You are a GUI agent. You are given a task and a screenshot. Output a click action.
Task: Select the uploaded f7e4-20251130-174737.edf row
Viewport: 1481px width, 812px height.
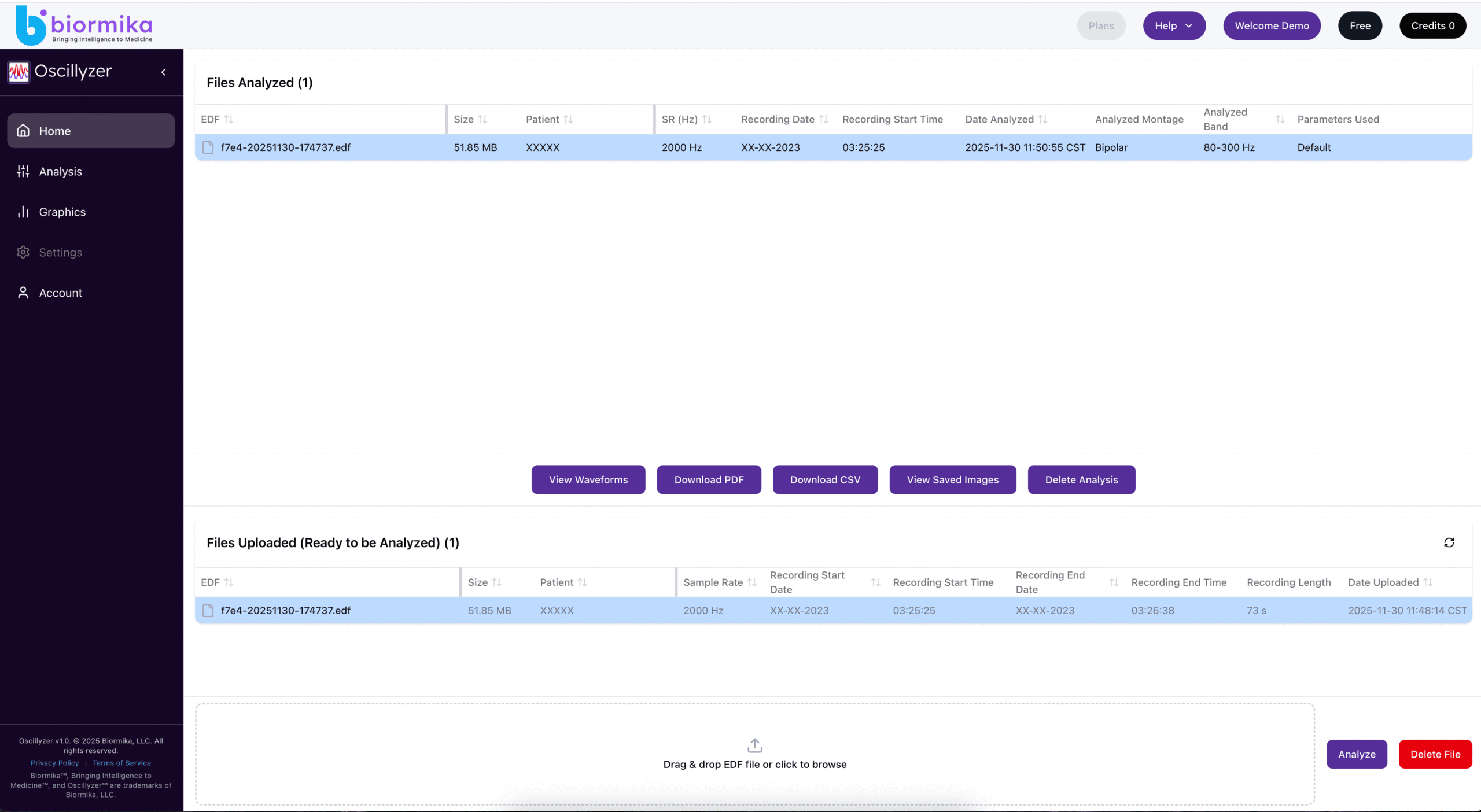point(286,611)
